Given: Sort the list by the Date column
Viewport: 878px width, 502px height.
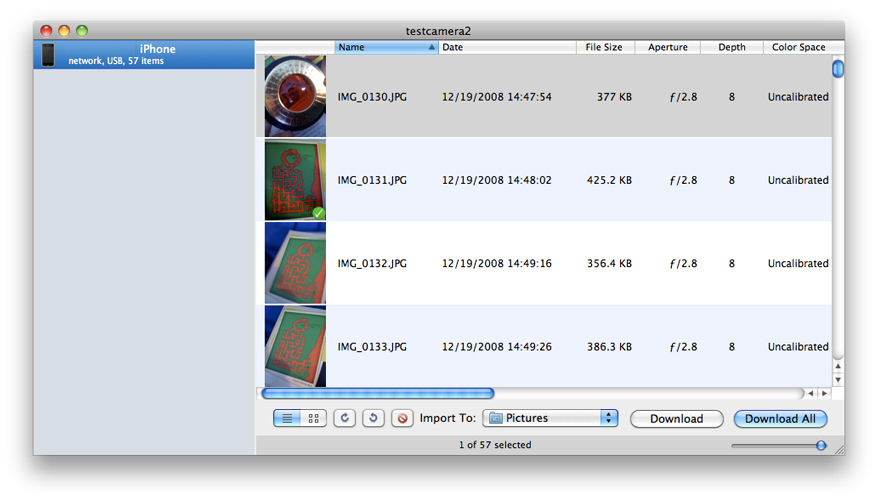Looking at the screenshot, I should (506, 47).
